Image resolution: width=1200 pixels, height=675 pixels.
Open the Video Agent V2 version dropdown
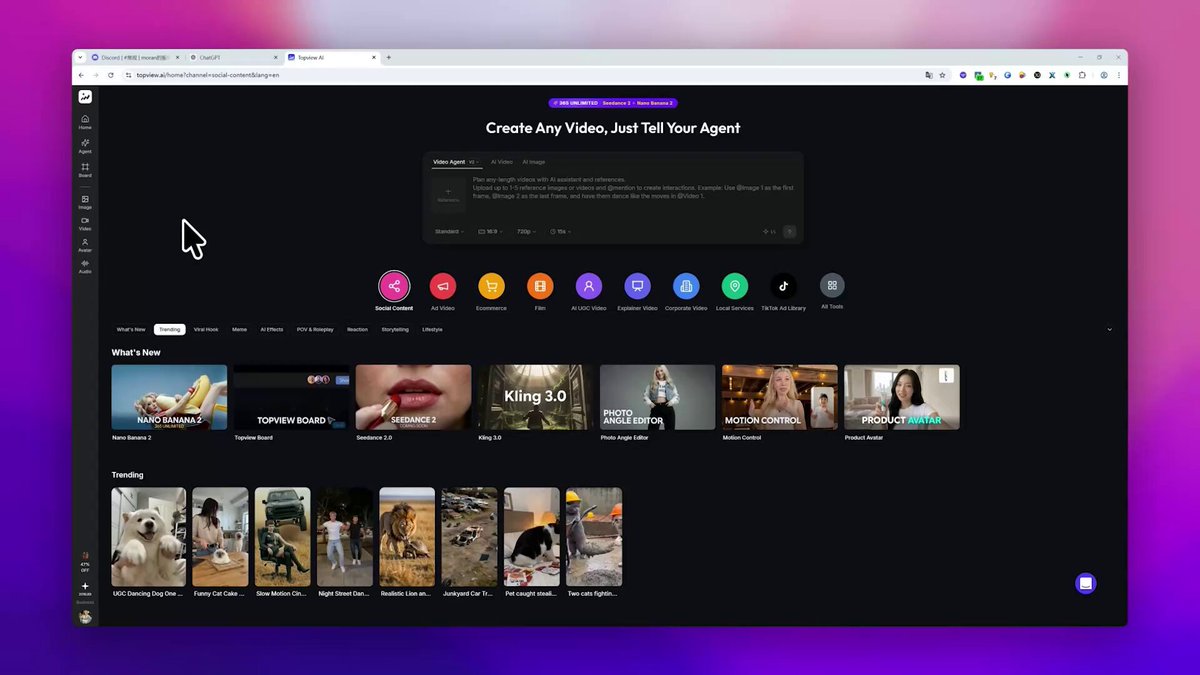(x=474, y=162)
